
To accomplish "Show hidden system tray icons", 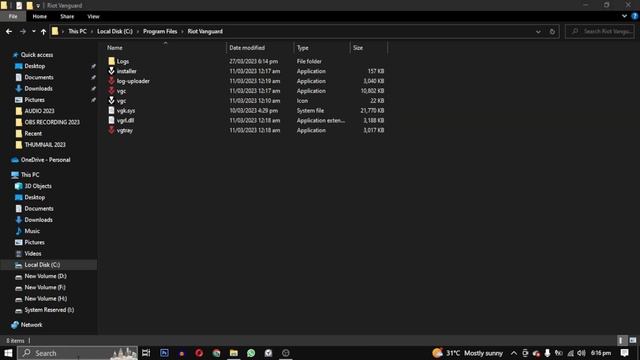I will [x=513, y=353].
